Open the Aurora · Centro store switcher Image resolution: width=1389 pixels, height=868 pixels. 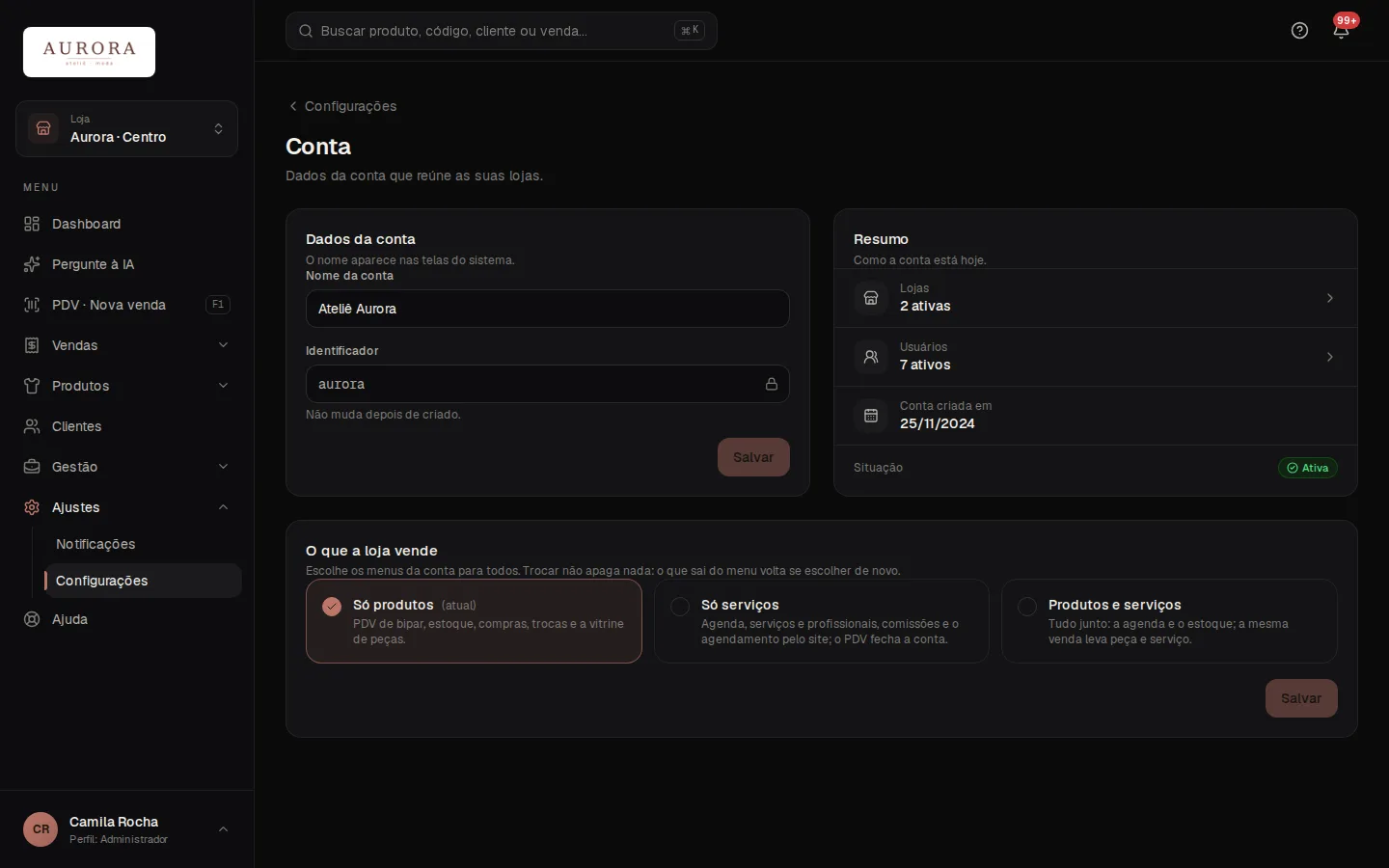(x=126, y=128)
